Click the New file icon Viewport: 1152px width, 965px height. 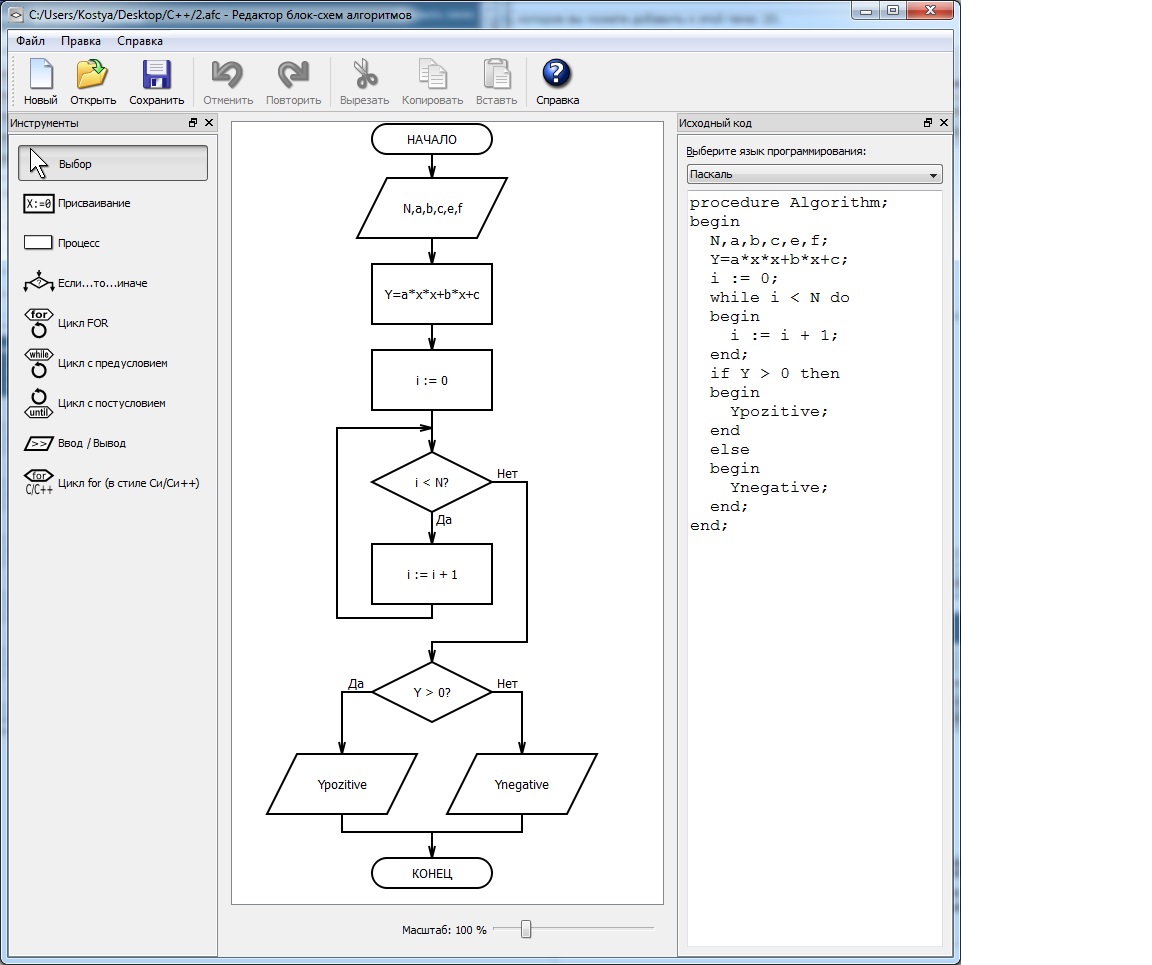(41, 80)
